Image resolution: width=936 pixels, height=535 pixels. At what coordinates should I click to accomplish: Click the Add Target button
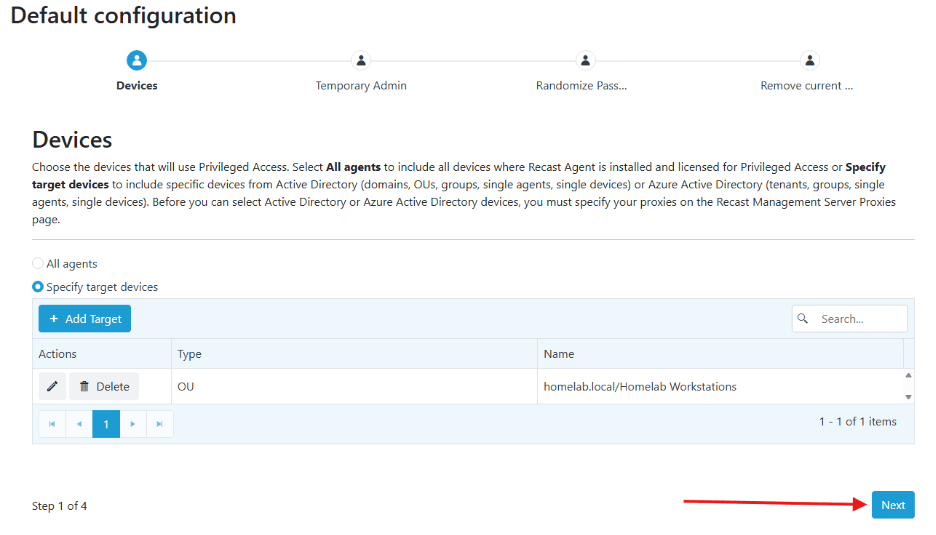tap(85, 319)
